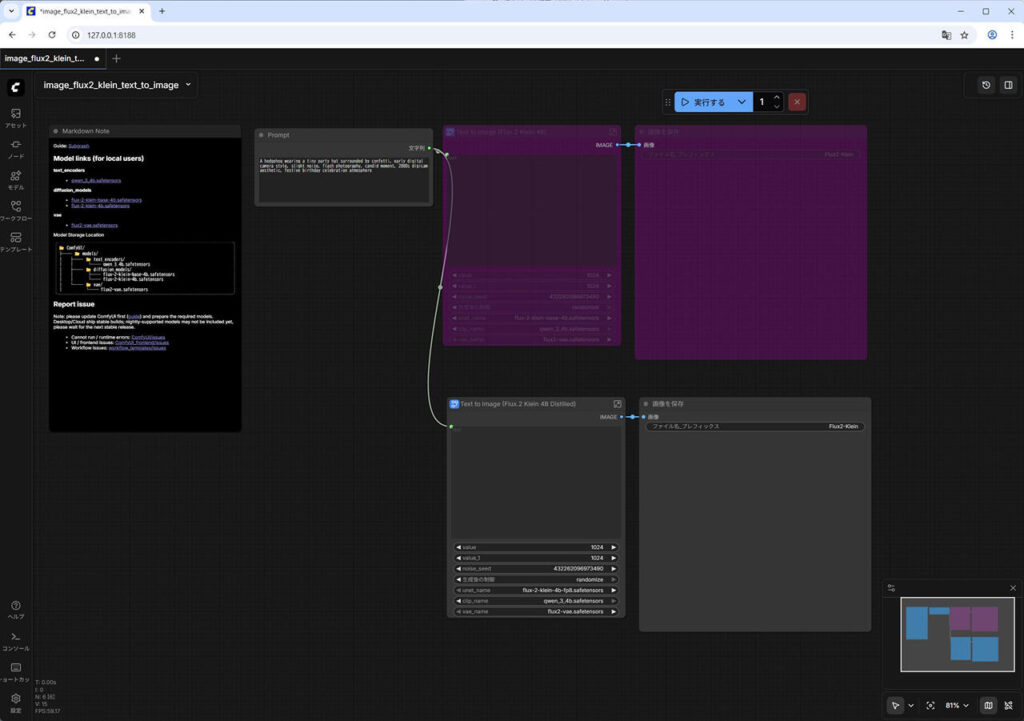Open the Assets (アセット) sidebar panel
This screenshot has height=721, width=1024.
[16, 118]
